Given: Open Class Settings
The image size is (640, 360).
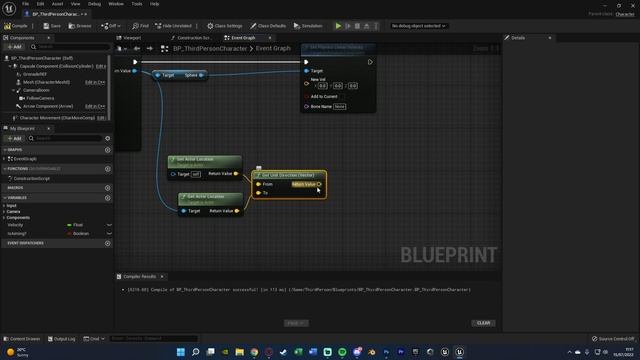Looking at the screenshot, I should click(x=224, y=26).
